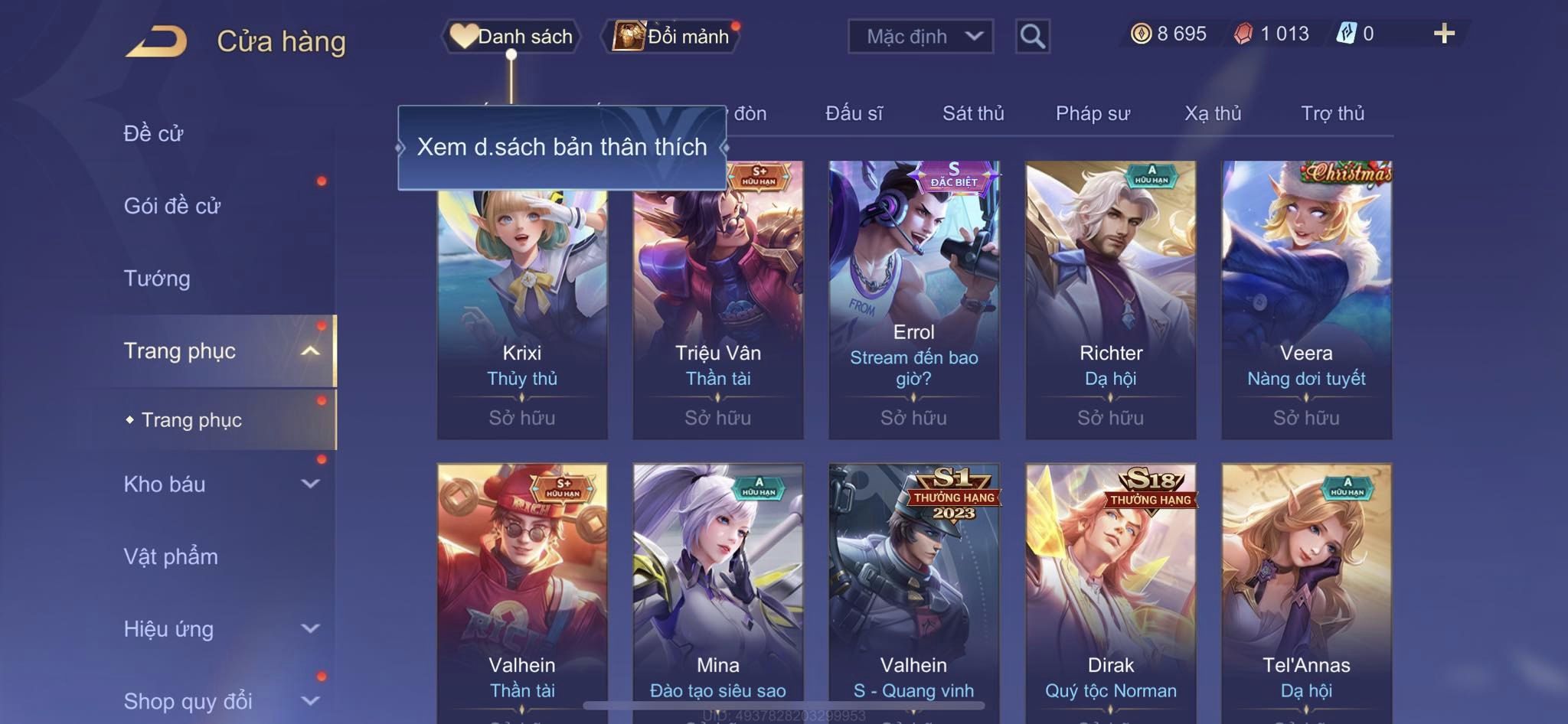Open Tướng in the sidebar
This screenshot has width=1568, height=724.
click(x=157, y=278)
